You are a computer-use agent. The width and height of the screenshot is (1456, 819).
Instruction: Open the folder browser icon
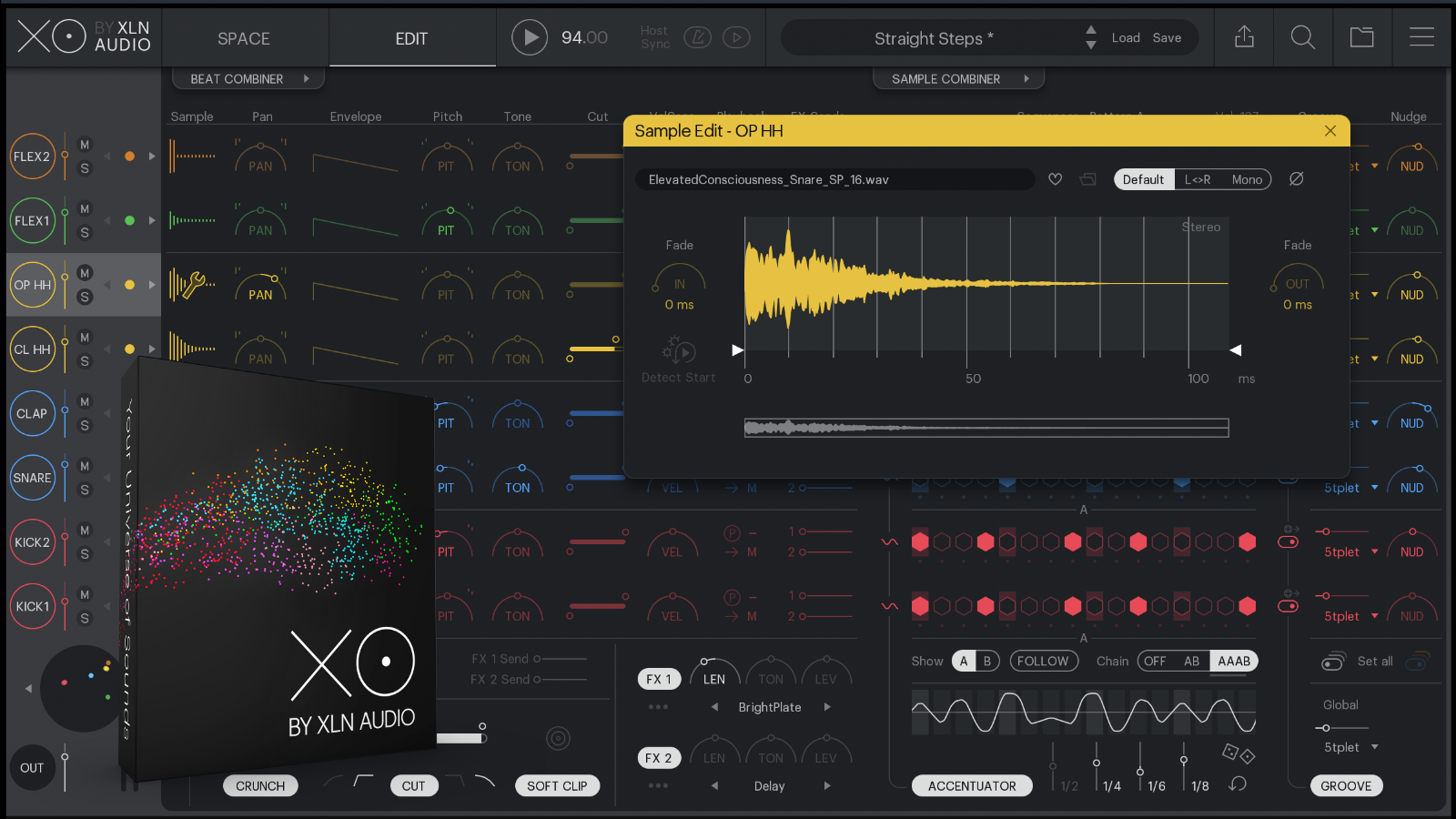pyautogui.click(x=1361, y=37)
